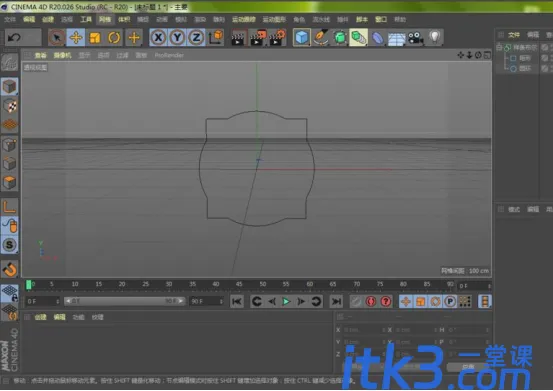The image size is (553, 391).
Task: Switch to Workplane mode orange grid icon
Action: click(x=10, y=124)
